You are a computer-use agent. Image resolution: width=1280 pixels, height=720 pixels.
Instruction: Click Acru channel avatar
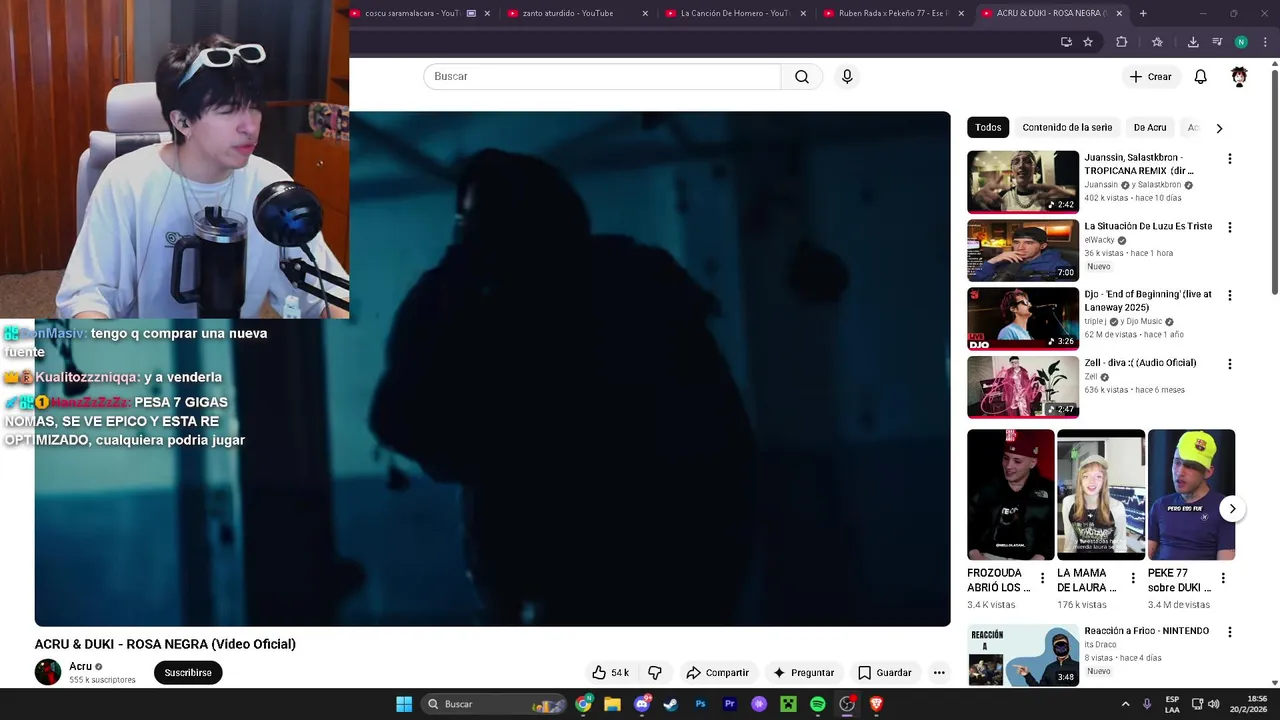(x=48, y=672)
